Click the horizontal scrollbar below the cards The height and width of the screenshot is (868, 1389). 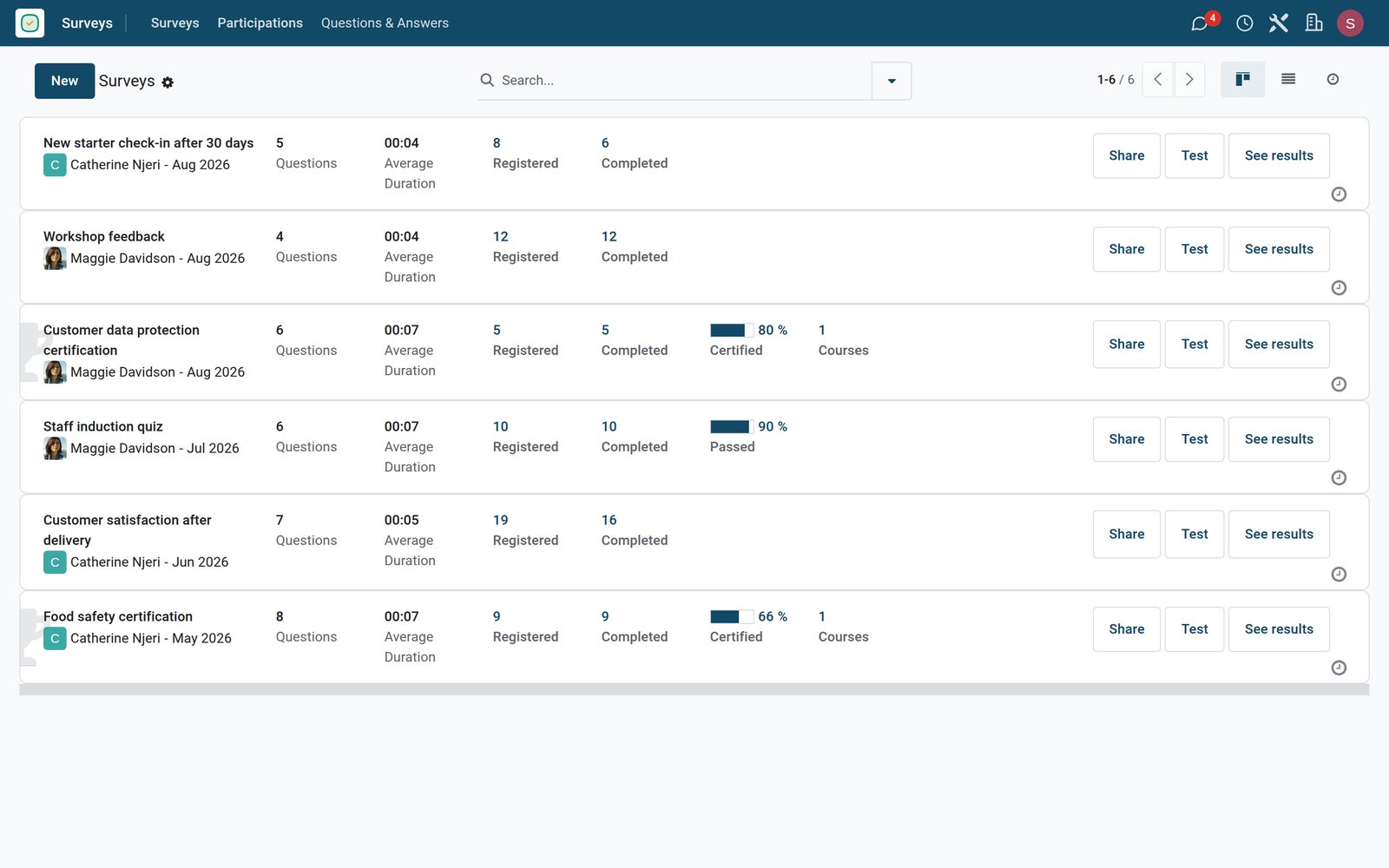(x=694, y=689)
